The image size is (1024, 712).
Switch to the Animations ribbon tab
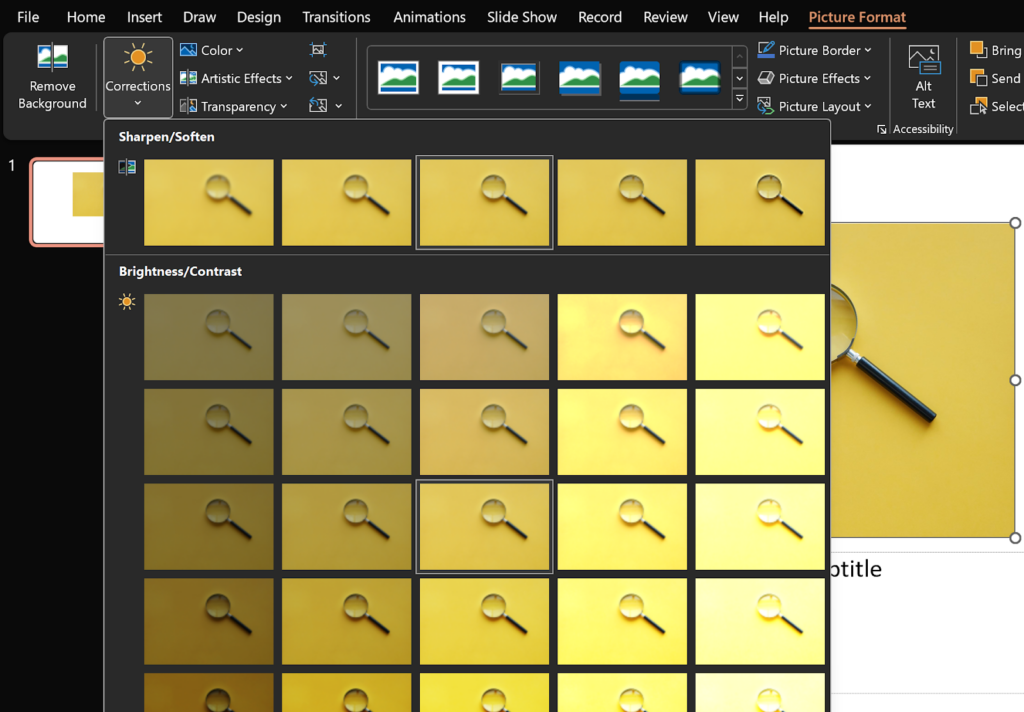[x=429, y=17]
